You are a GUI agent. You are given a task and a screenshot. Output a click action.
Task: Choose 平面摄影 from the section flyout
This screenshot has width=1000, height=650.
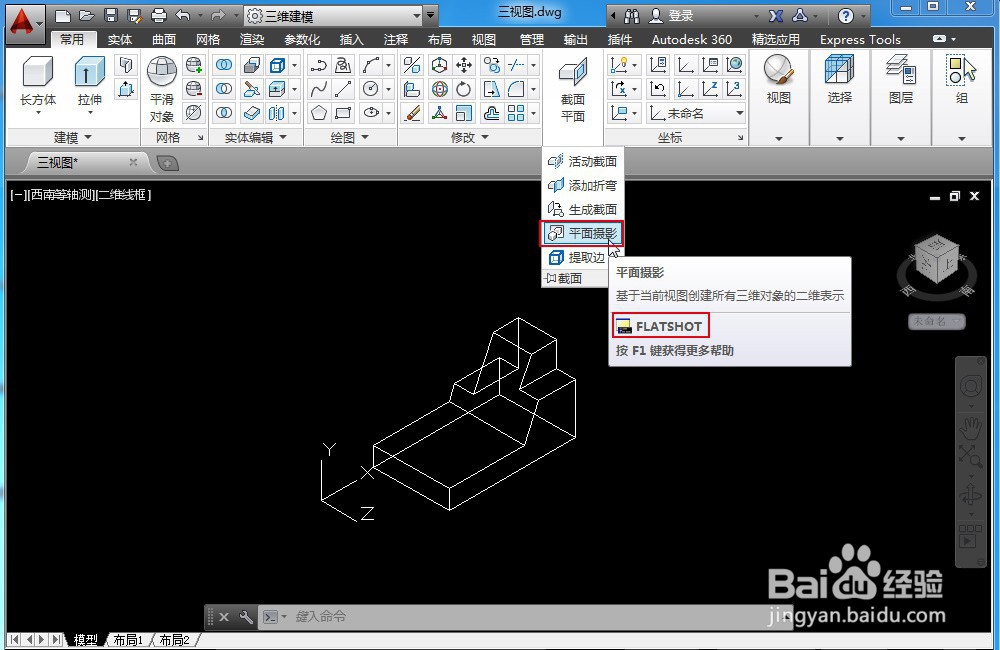tap(582, 233)
